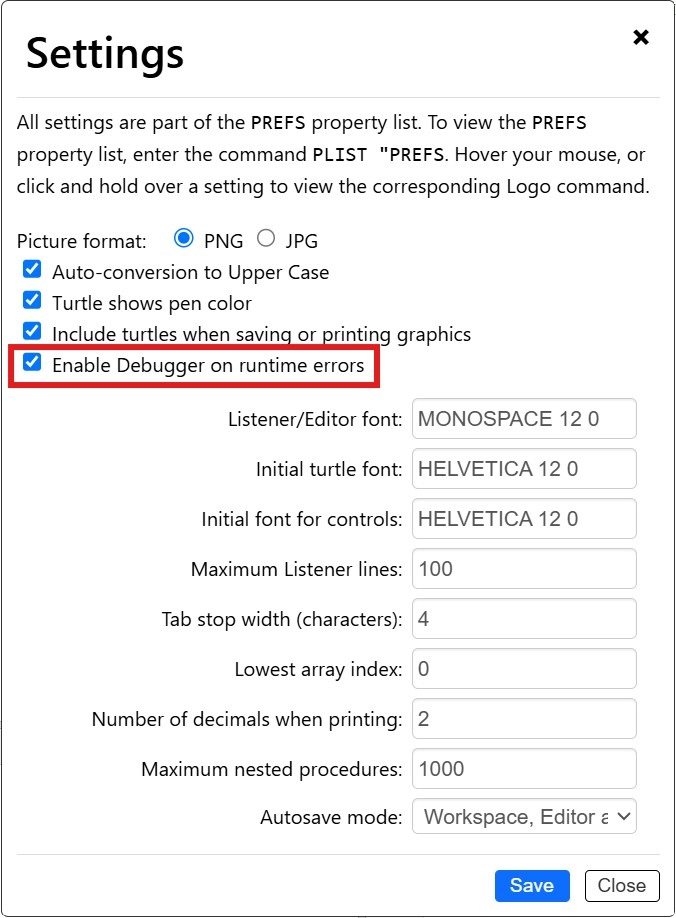Open the Autosave mode dropdown
Viewport: 676px width, 918px height.
pyautogui.click(x=524, y=817)
